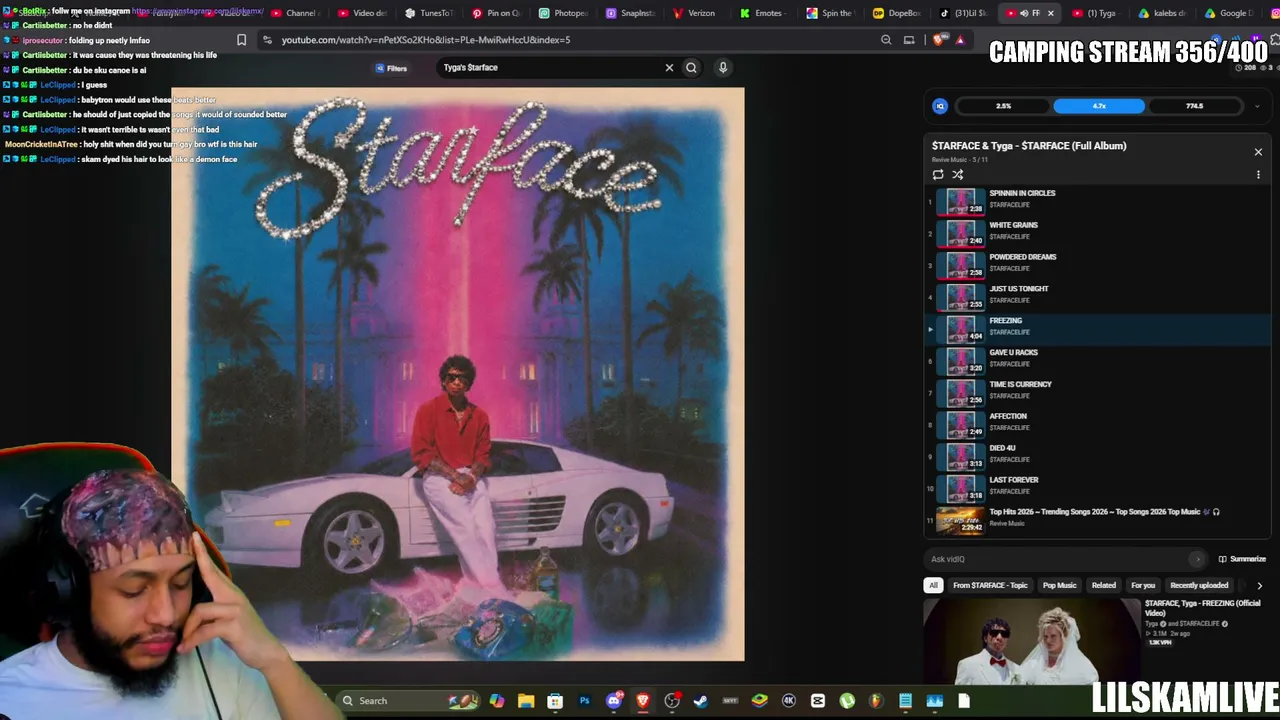Open Microsoft Store from the taskbar
This screenshot has width=1280, height=720.
[x=555, y=701]
